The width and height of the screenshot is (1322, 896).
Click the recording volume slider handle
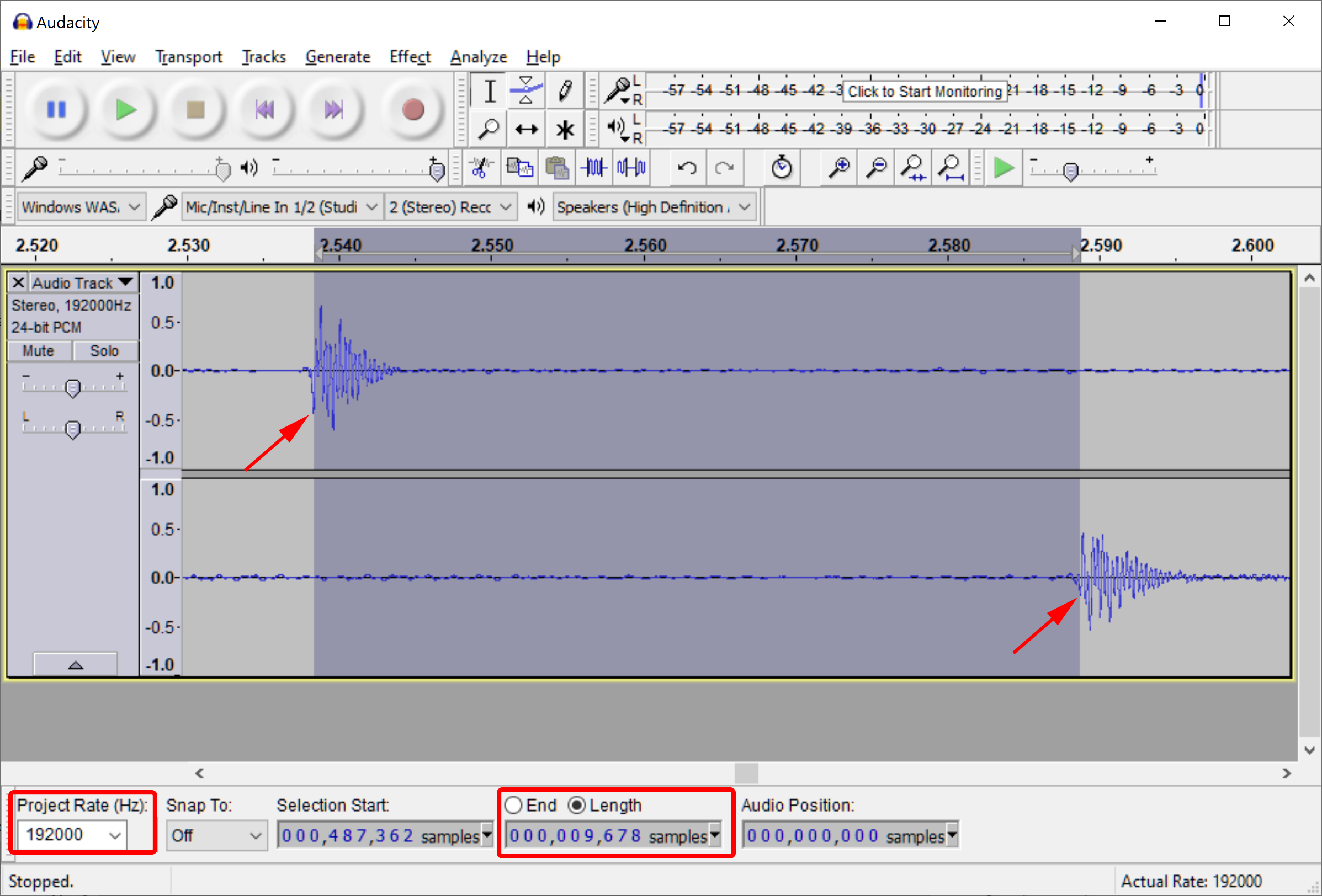[x=223, y=170]
